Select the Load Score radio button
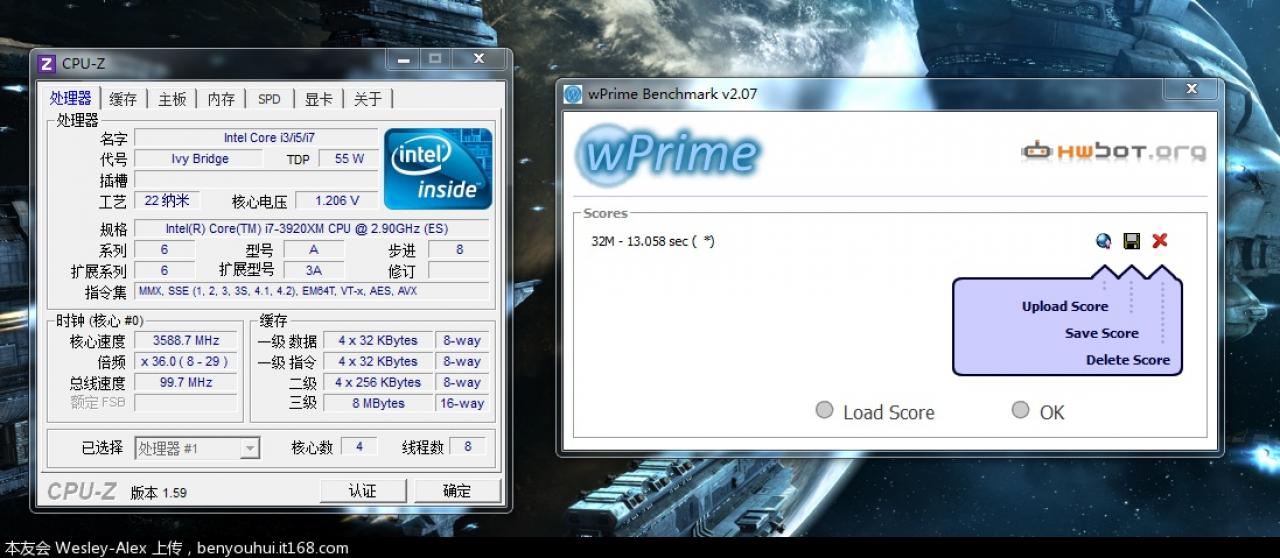The image size is (1280, 558). click(824, 410)
